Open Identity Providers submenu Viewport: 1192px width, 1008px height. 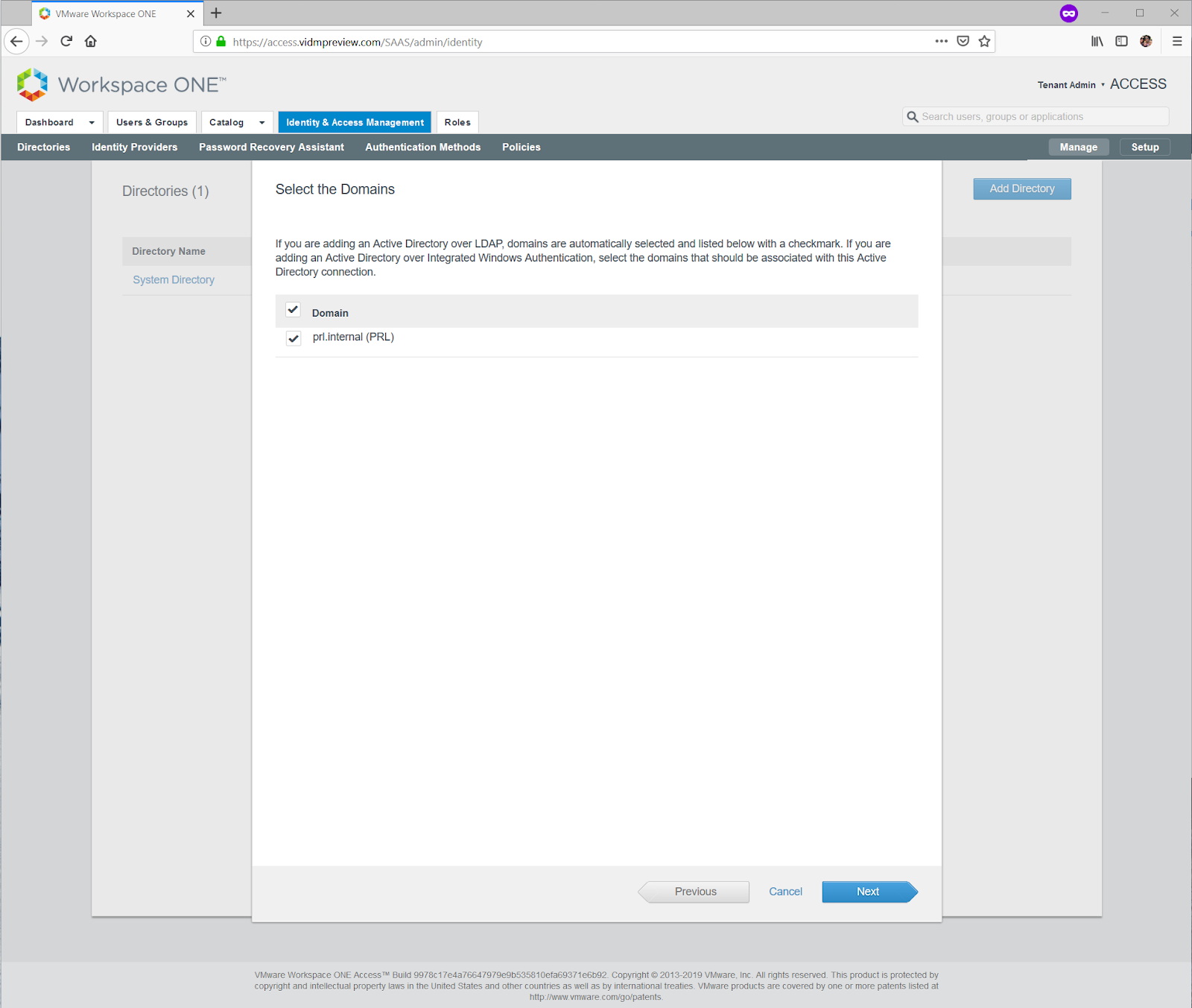click(135, 148)
